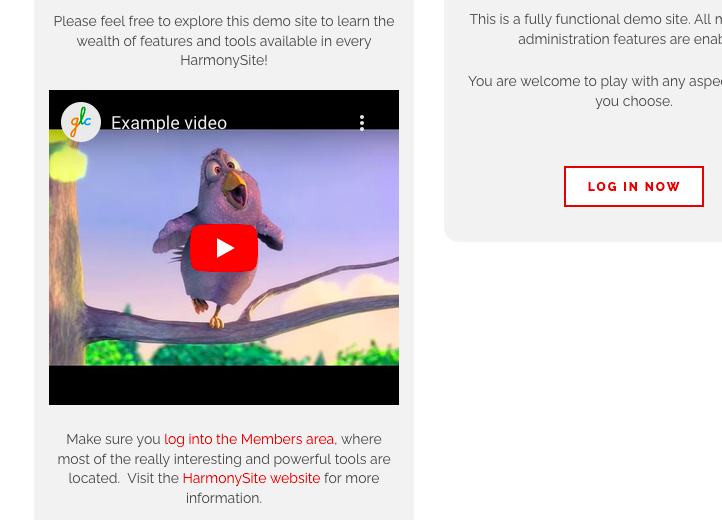The image size is (722, 520).
Task: Play the Example video with the red play button
Action: (224, 248)
